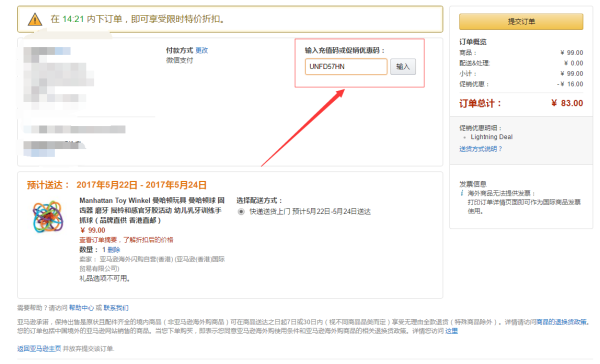Click the 订单总计 ¥ 83.00 total
The image size is (600, 364).
pyautogui.click(x=521, y=103)
